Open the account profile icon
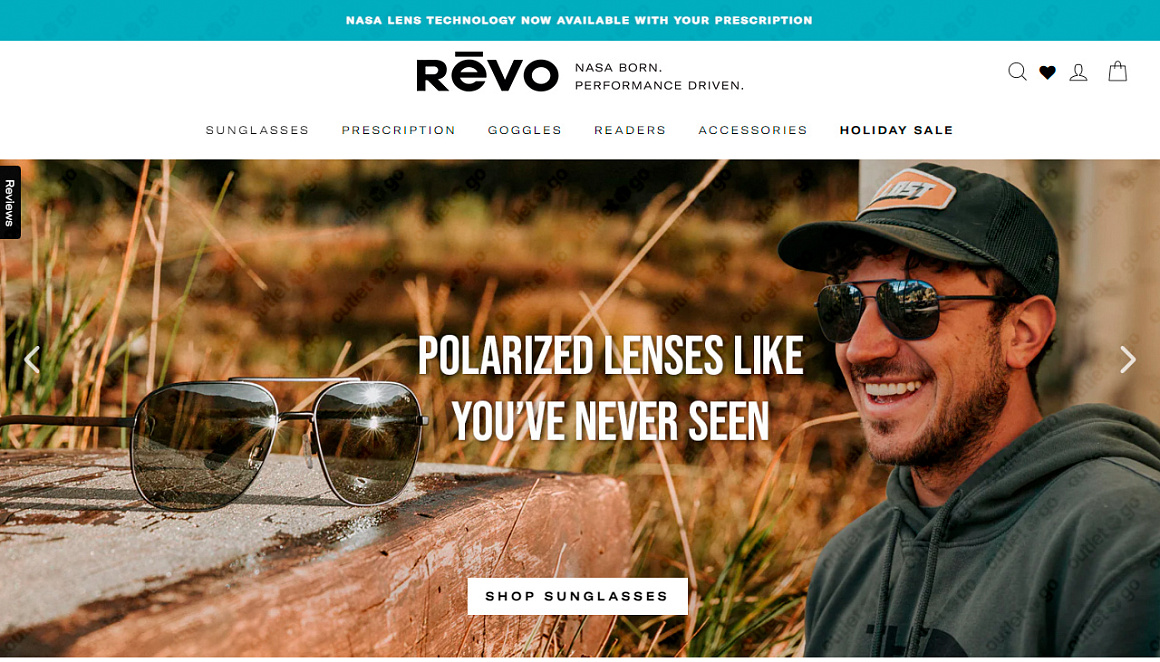This screenshot has width=1160, height=662. (1079, 72)
